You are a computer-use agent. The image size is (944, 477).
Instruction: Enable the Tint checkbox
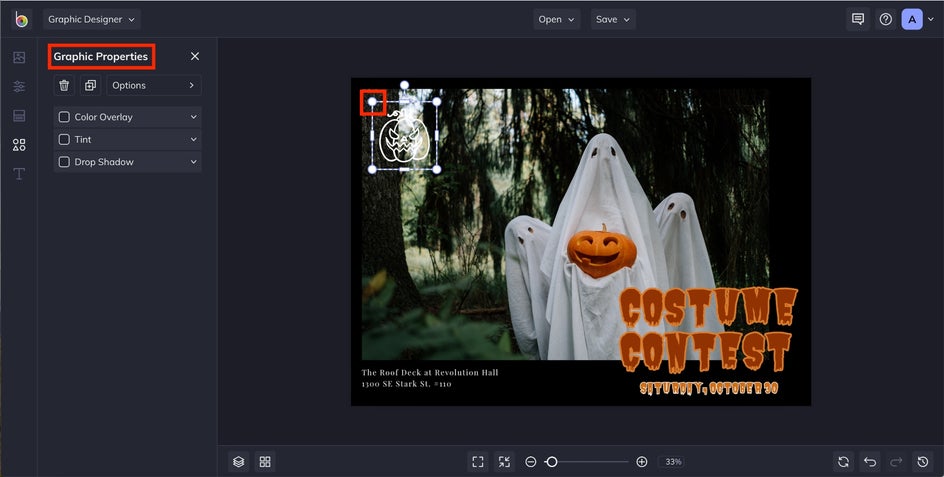click(x=64, y=139)
